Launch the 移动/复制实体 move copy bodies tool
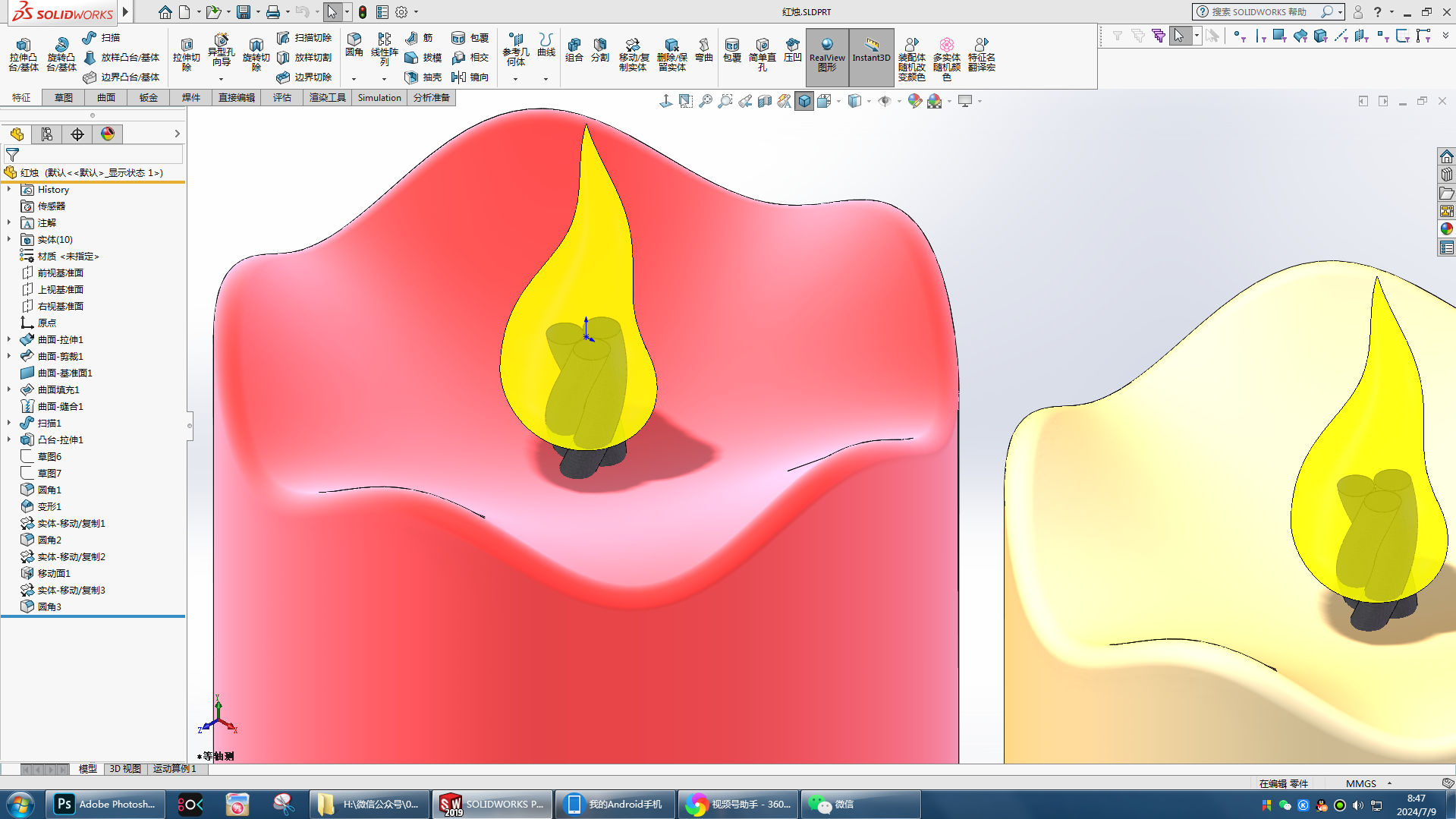 [633, 55]
